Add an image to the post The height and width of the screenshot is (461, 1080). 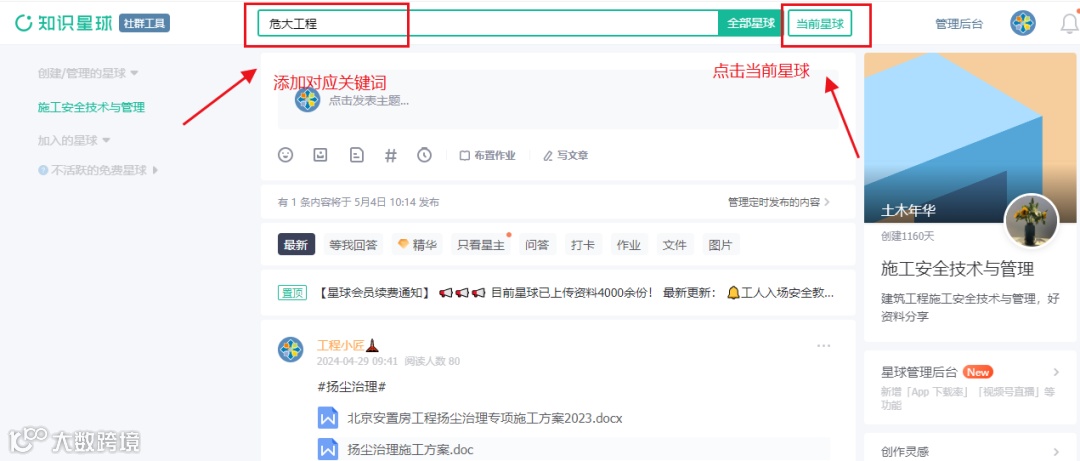pyautogui.click(x=320, y=155)
